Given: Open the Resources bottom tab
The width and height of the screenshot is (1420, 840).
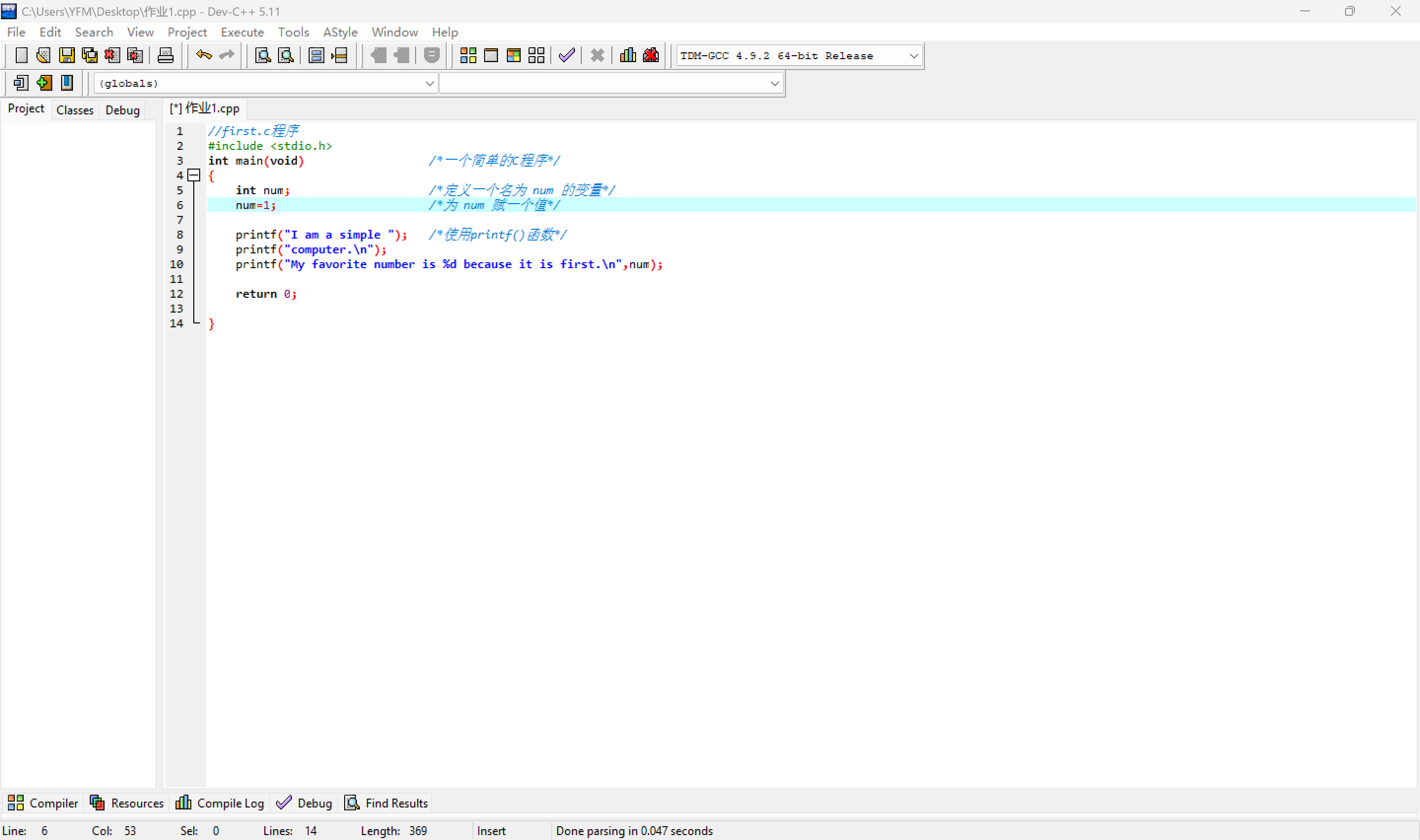Looking at the screenshot, I should point(126,803).
